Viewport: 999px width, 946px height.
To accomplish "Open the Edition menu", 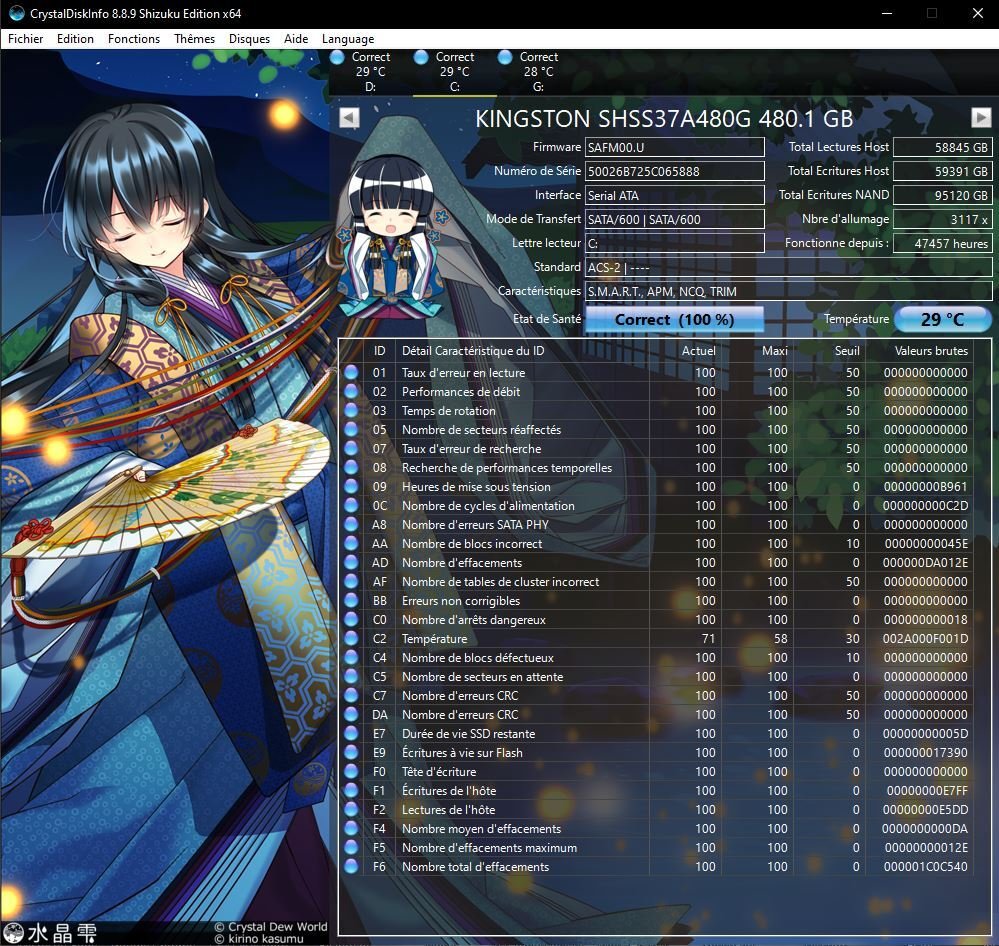I will [x=75, y=39].
